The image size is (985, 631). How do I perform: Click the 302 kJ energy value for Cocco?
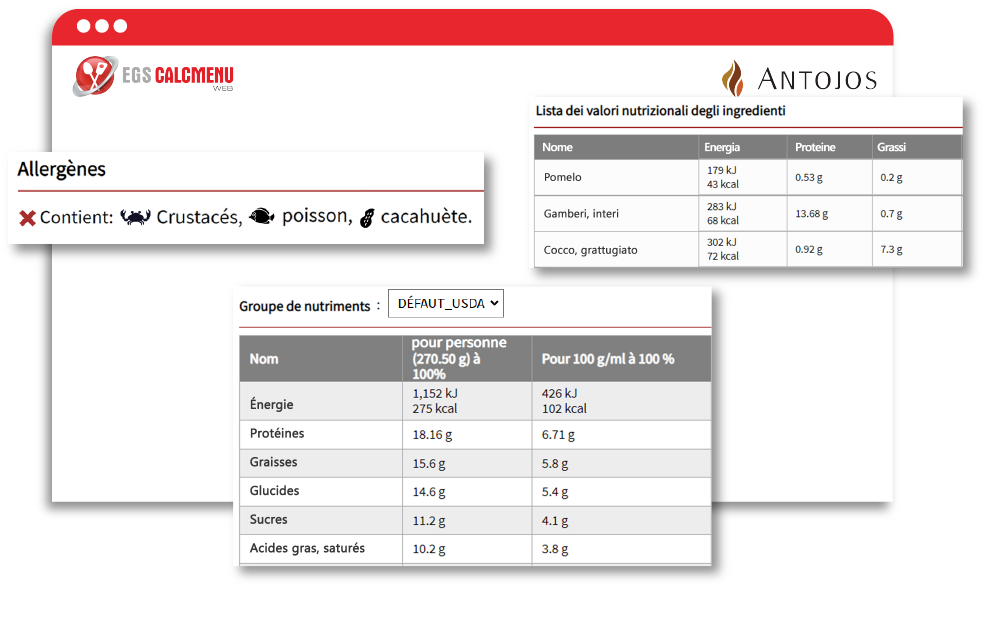[722, 243]
